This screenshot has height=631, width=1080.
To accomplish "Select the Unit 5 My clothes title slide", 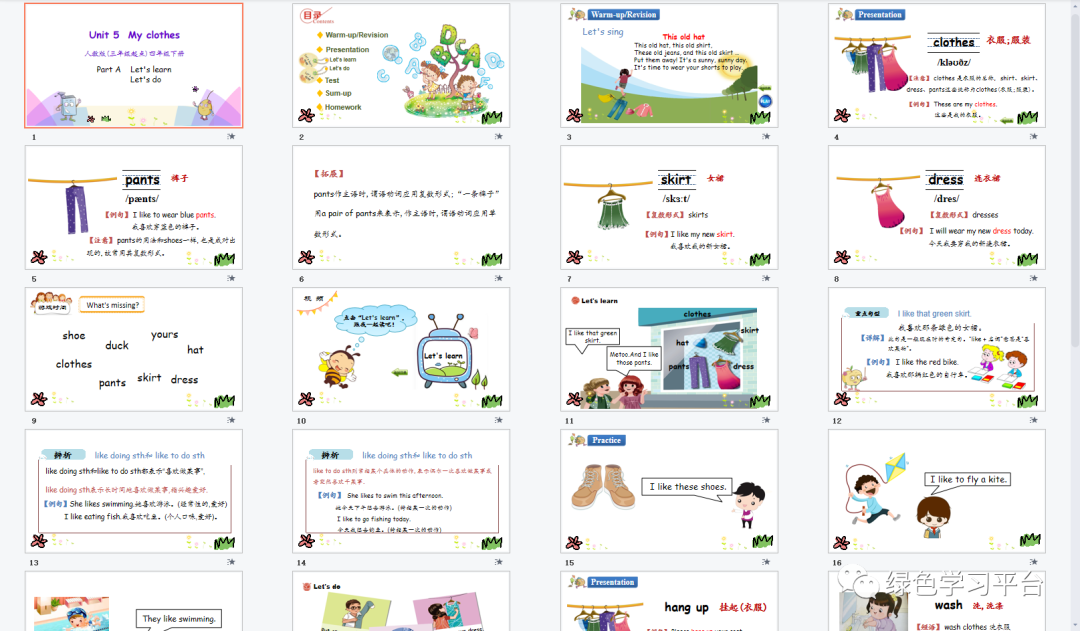I will tap(134, 65).
